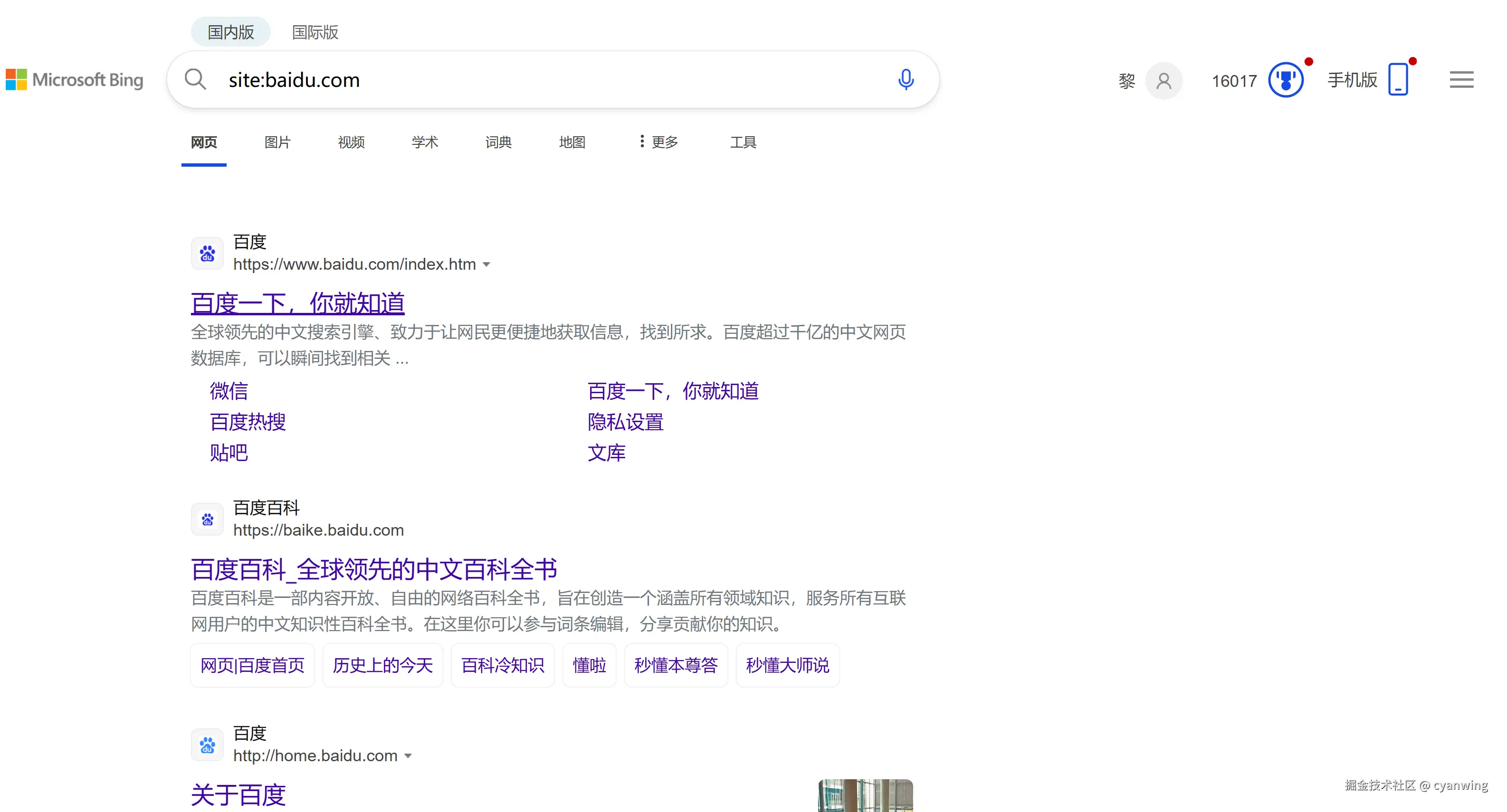Click the Baidu Baike favicon icon

(207, 519)
